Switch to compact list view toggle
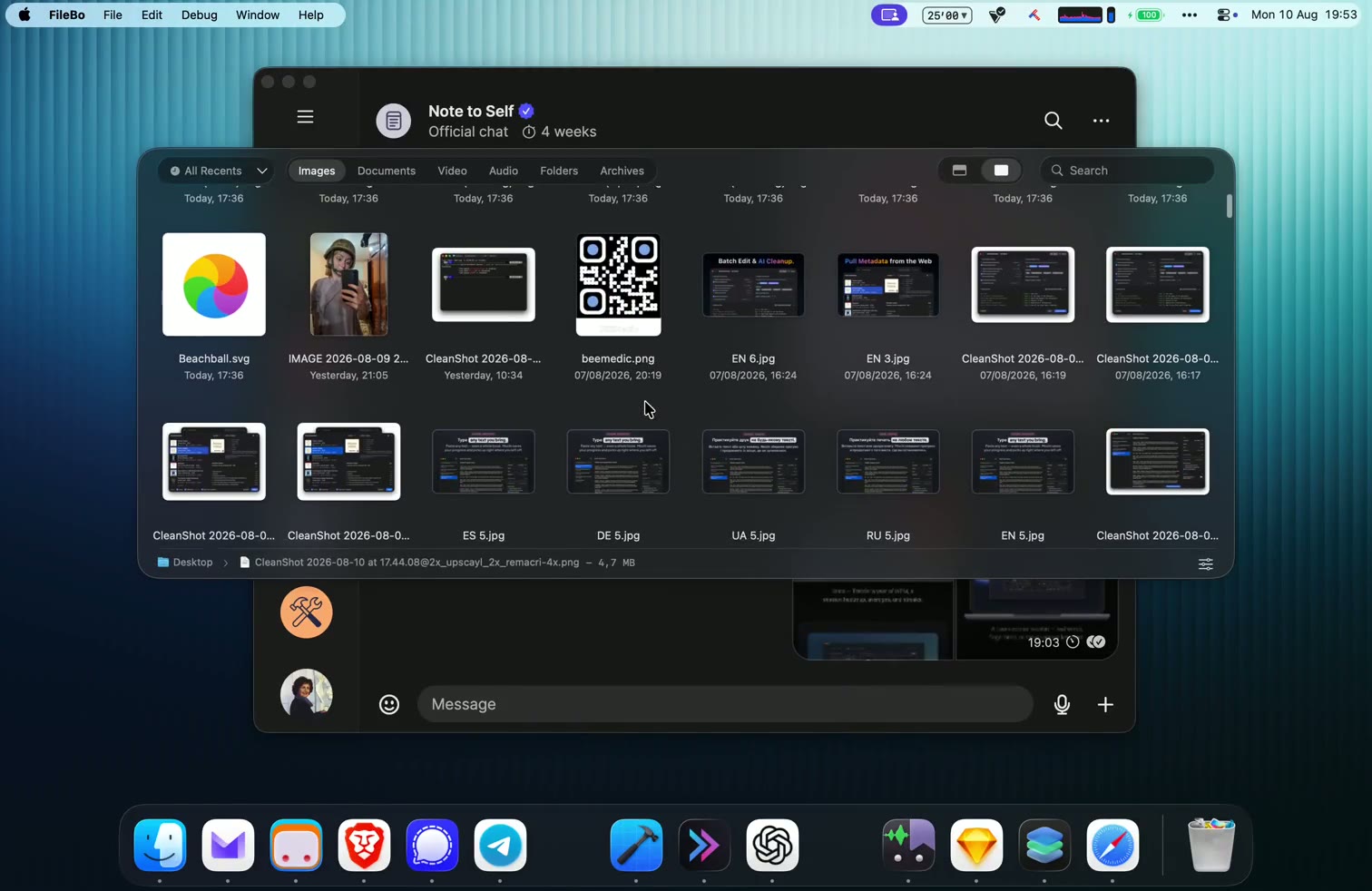Viewport: 1372px width, 891px height. tap(959, 171)
